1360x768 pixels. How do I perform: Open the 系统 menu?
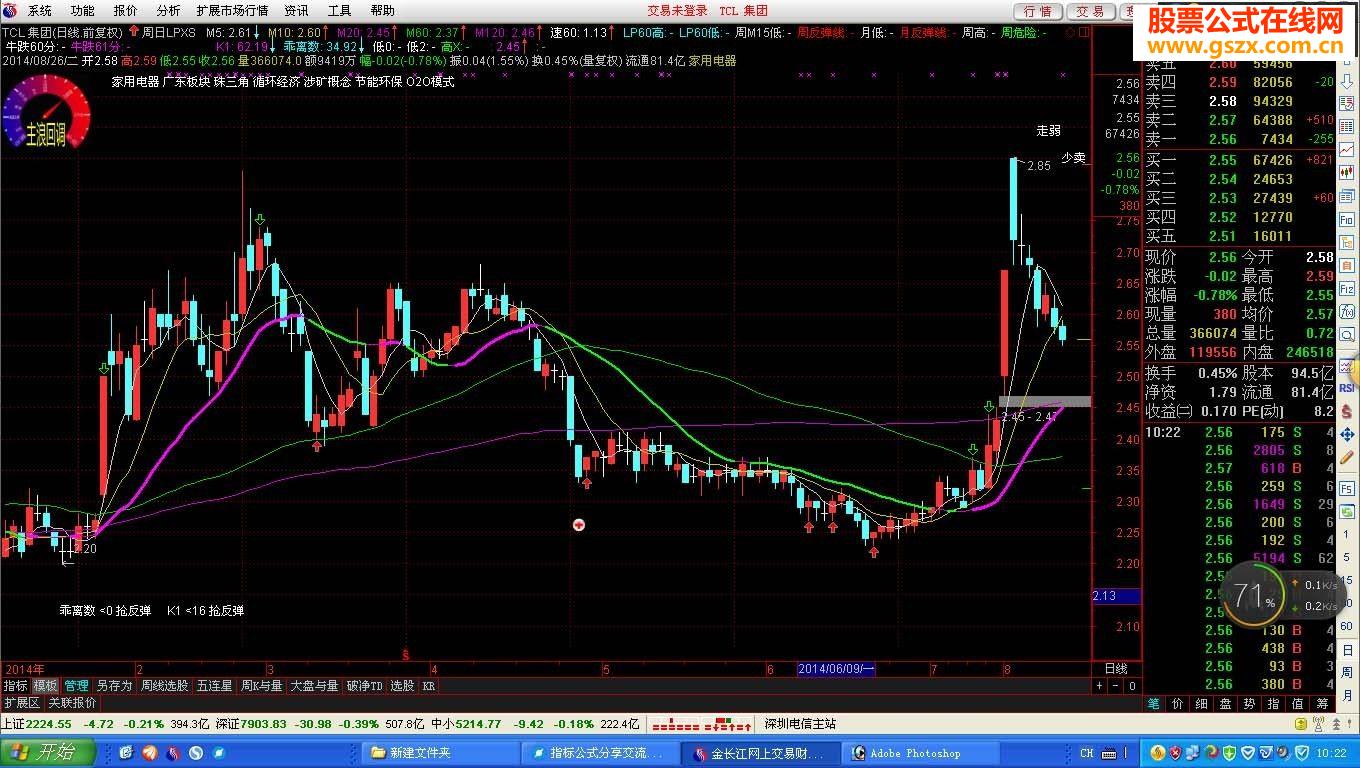pyautogui.click(x=40, y=11)
